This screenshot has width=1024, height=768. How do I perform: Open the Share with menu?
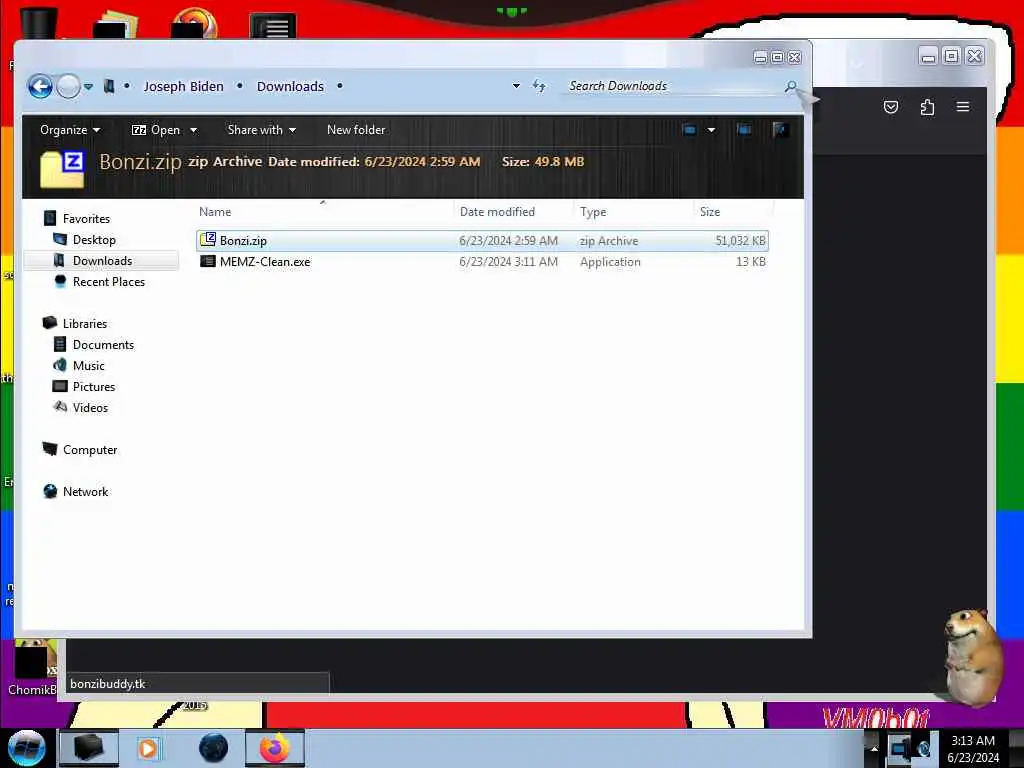tap(261, 130)
